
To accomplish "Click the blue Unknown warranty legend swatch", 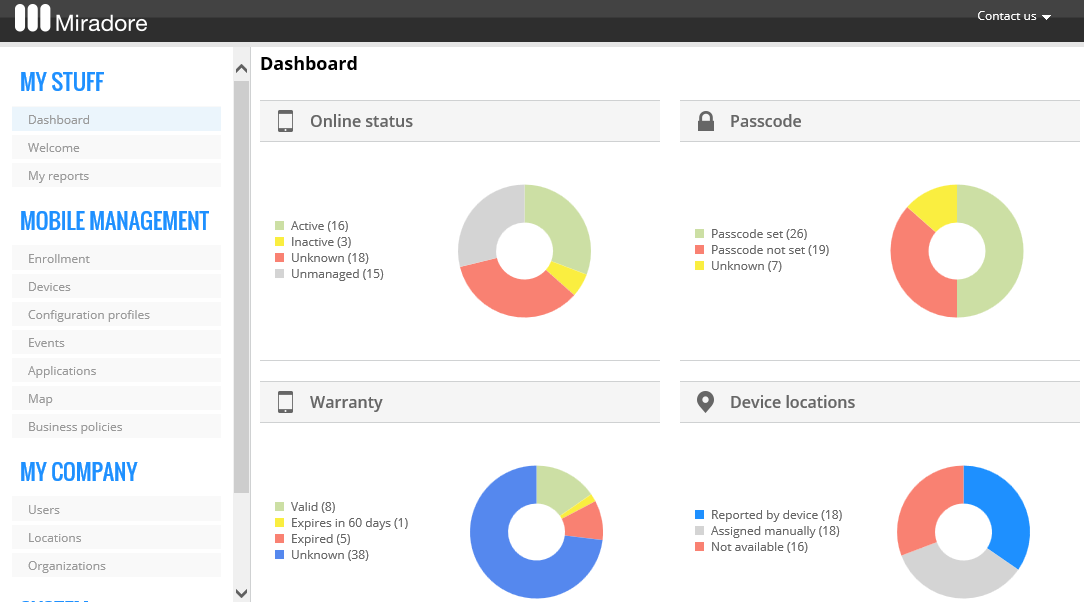I will coord(280,555).
